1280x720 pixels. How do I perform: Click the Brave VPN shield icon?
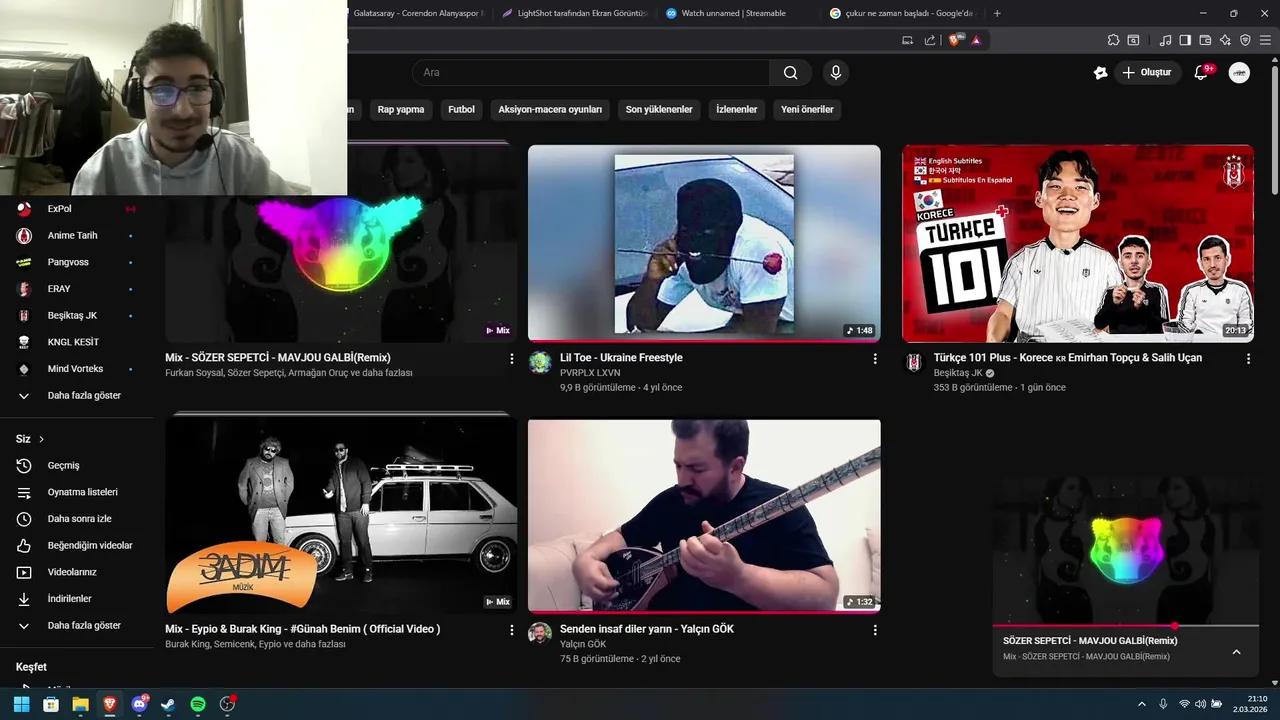click(1245, 40)
